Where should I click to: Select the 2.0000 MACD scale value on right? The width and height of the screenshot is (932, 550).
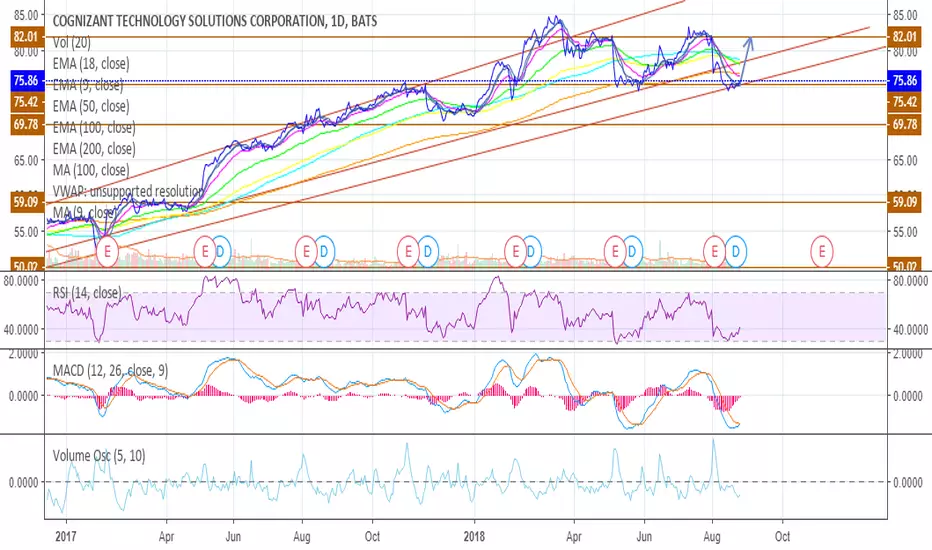[906, 354]
